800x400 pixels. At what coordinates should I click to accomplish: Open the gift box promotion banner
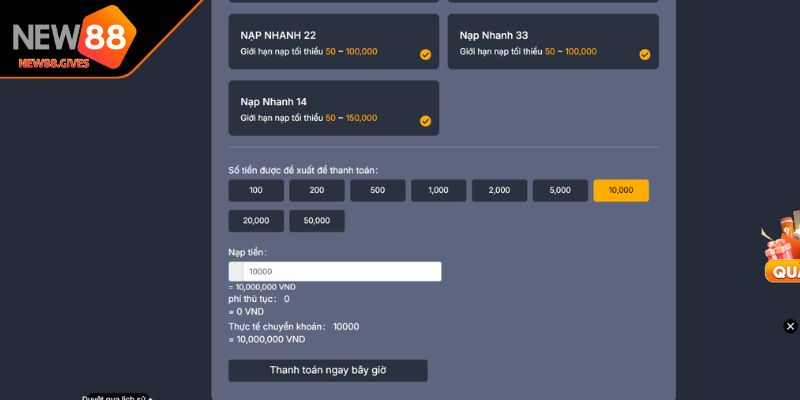coord(781,247)
